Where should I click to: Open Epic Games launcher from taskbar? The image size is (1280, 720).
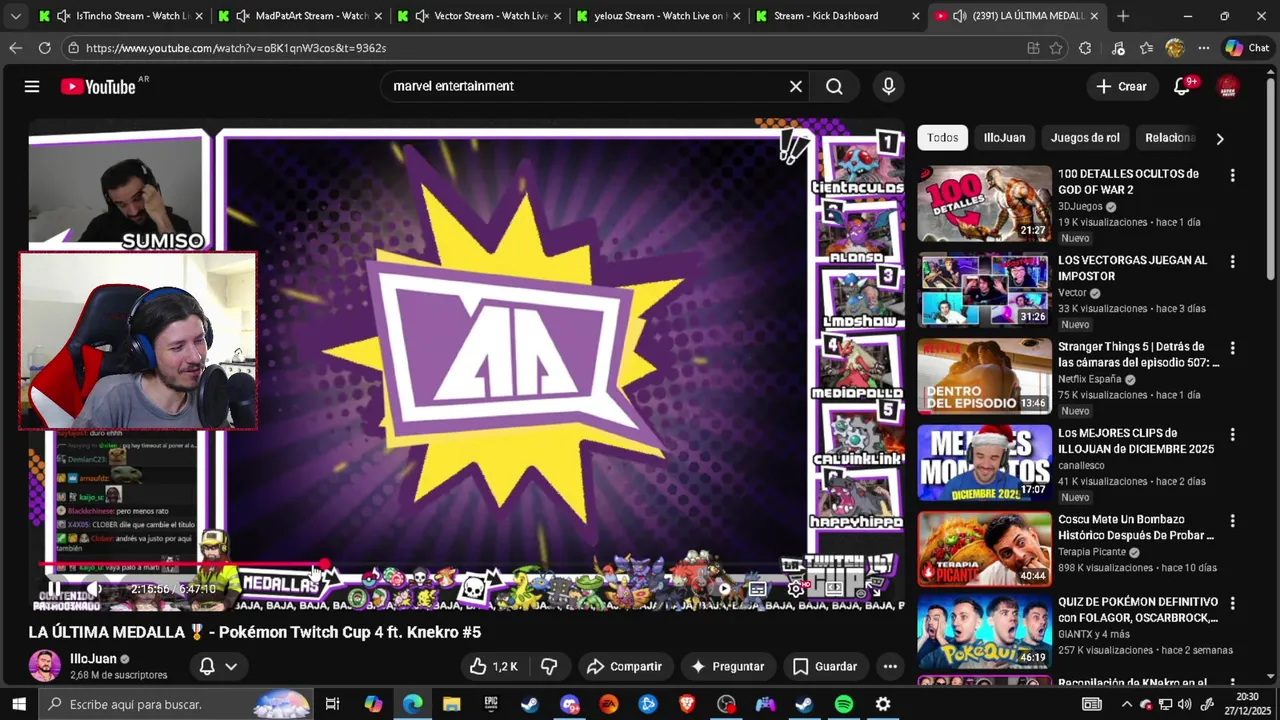(x=491, y=704)
